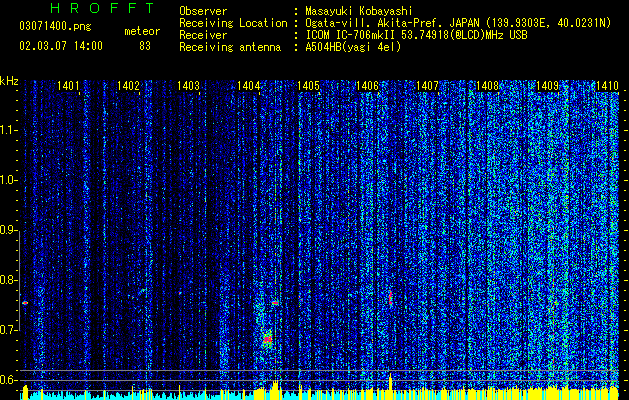Click the date 02.03.07 14:00
The height and width of the screenshot is (400, 629).
point(61,46)
